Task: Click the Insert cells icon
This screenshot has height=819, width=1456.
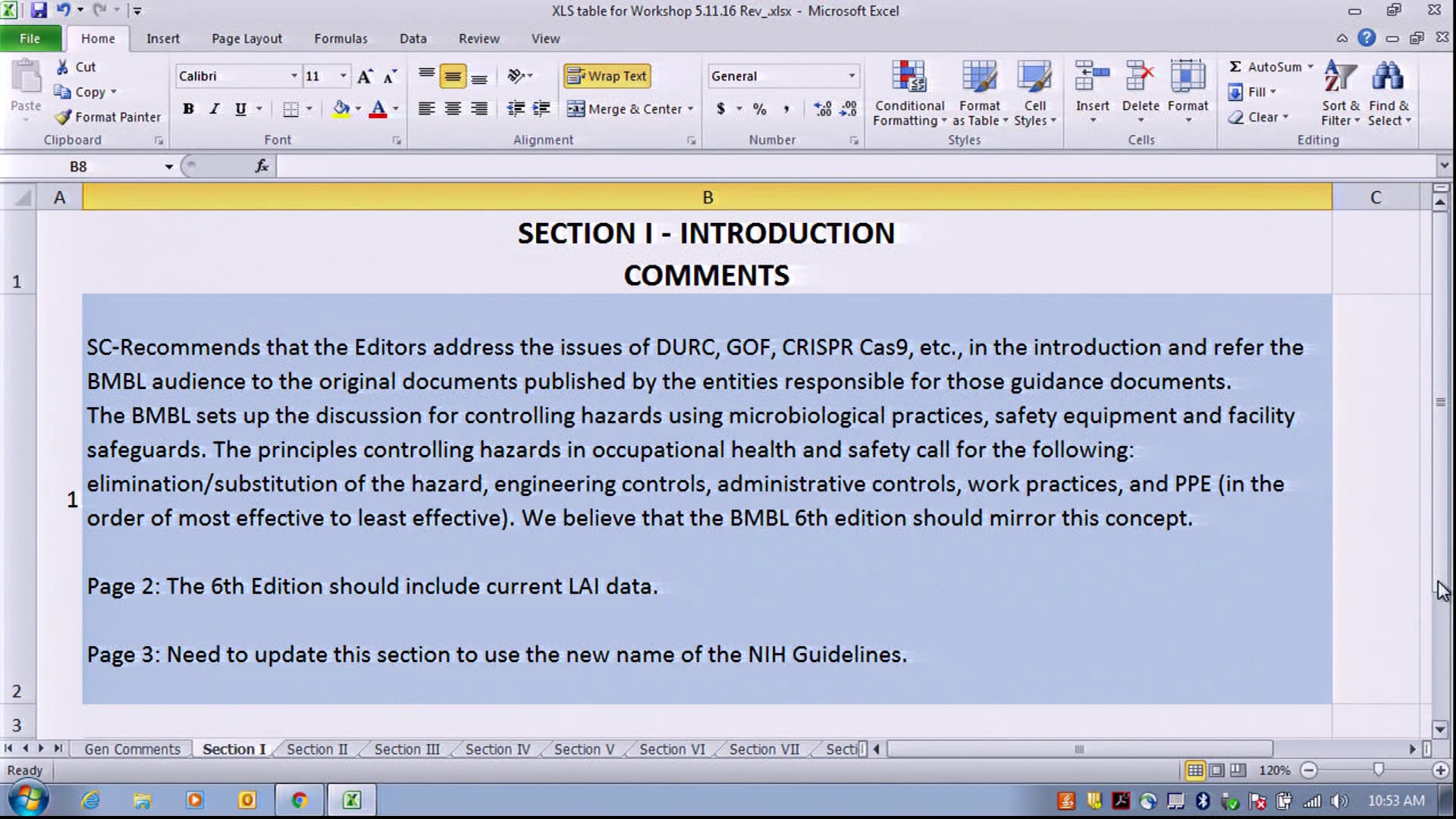Action: tap(1092, 77)
